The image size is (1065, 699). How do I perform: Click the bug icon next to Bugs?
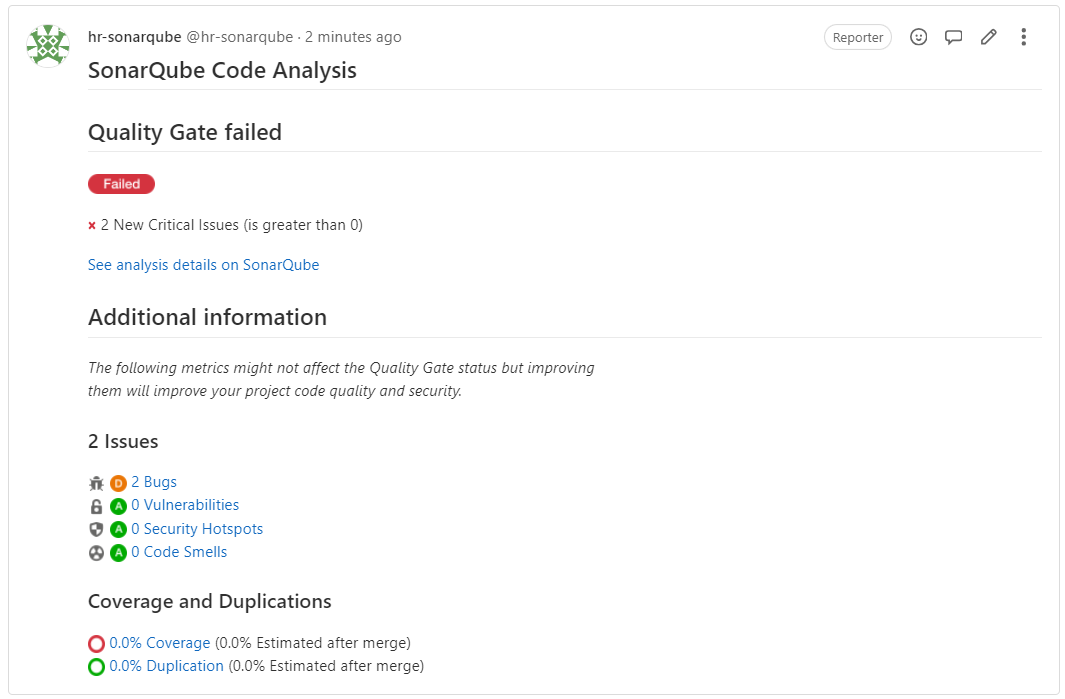point(96,483)
